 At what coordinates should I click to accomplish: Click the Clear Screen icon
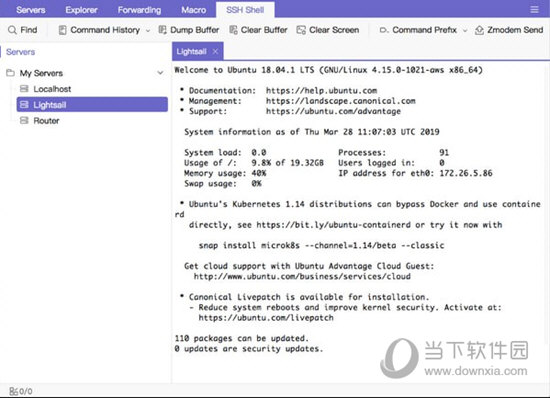[301, 30]
